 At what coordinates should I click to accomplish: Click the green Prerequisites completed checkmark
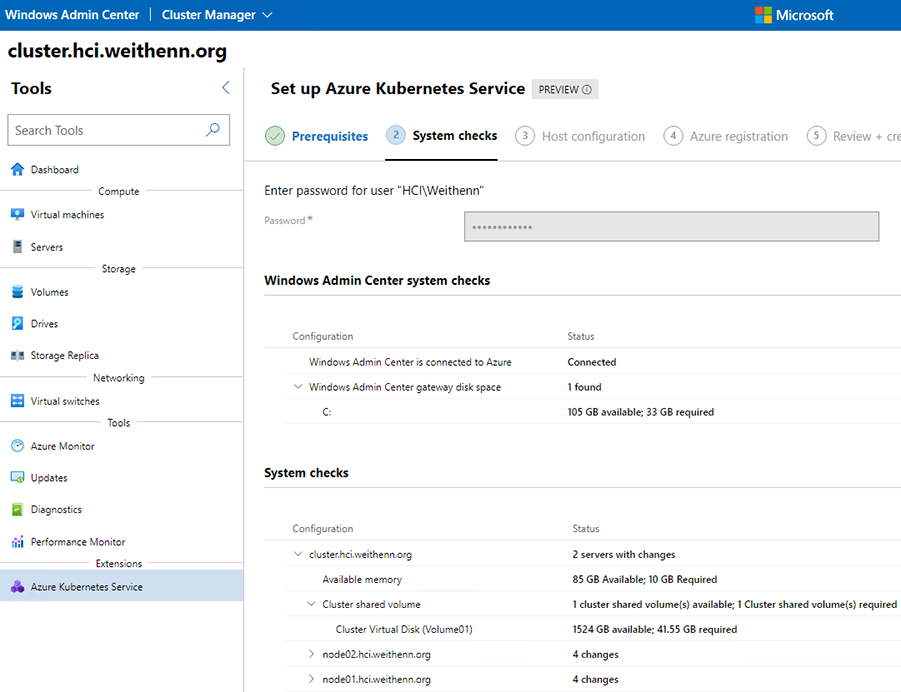275,136
